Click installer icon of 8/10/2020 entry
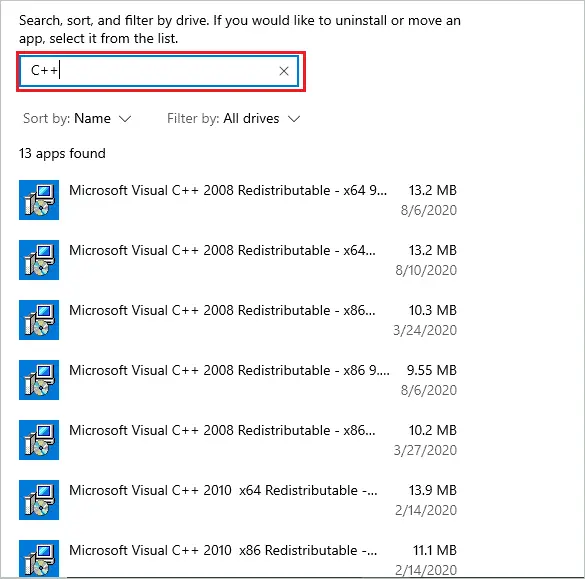This screenshot has height=579, width=585. point(39,260)
